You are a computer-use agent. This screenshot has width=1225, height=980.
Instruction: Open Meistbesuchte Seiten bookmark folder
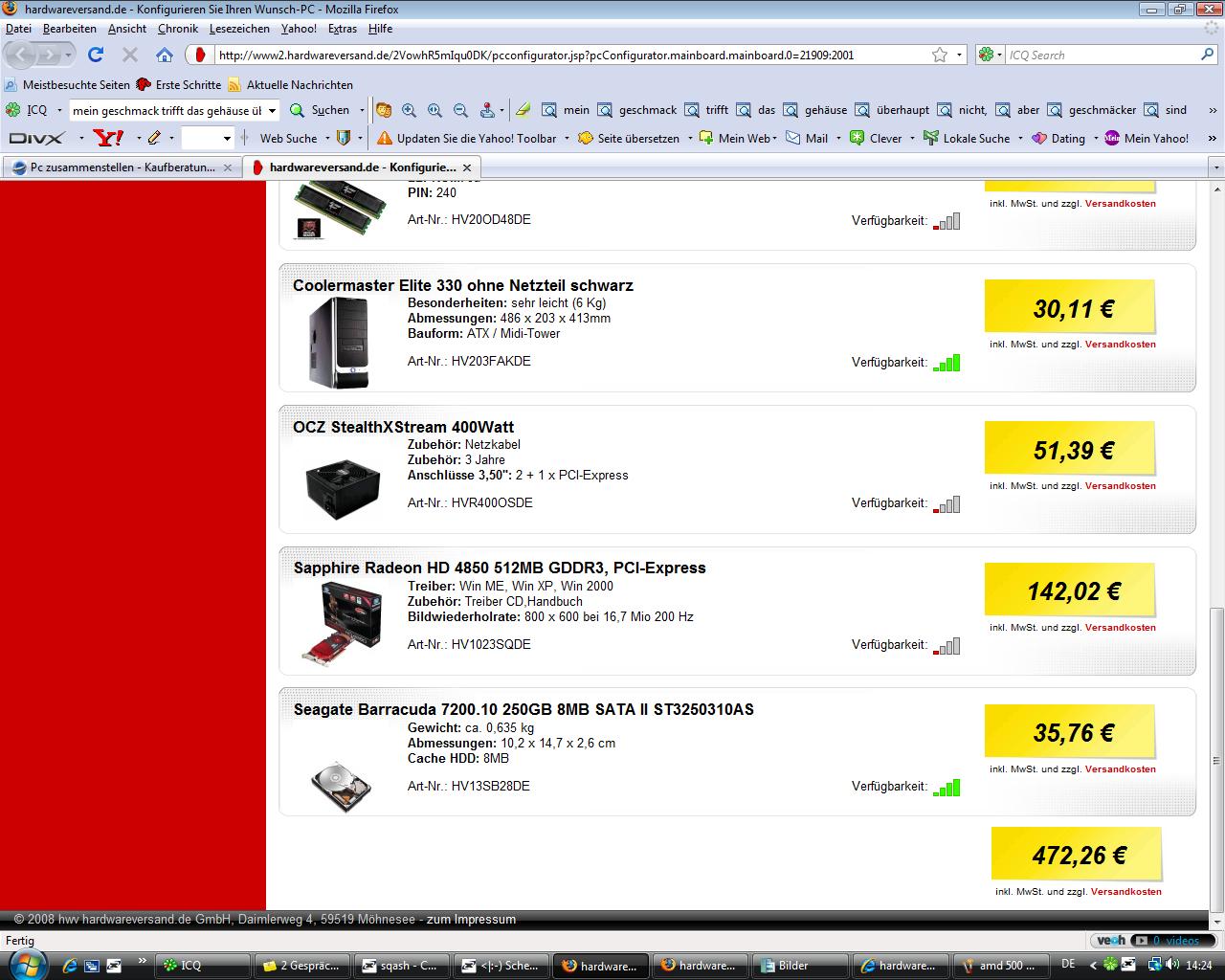coord(68,84)
